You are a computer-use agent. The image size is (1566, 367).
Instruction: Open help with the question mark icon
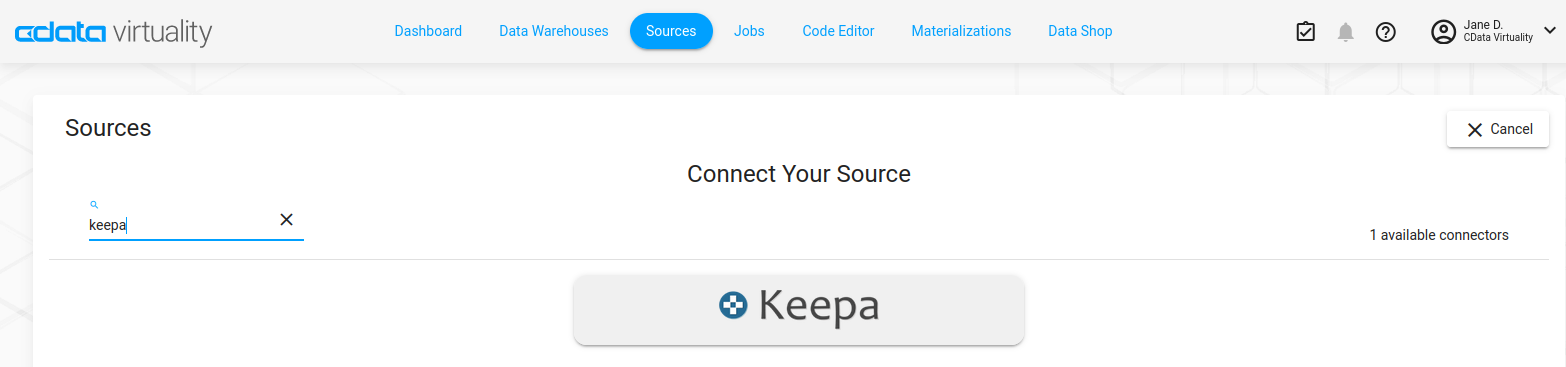[x=1385, y=32]
